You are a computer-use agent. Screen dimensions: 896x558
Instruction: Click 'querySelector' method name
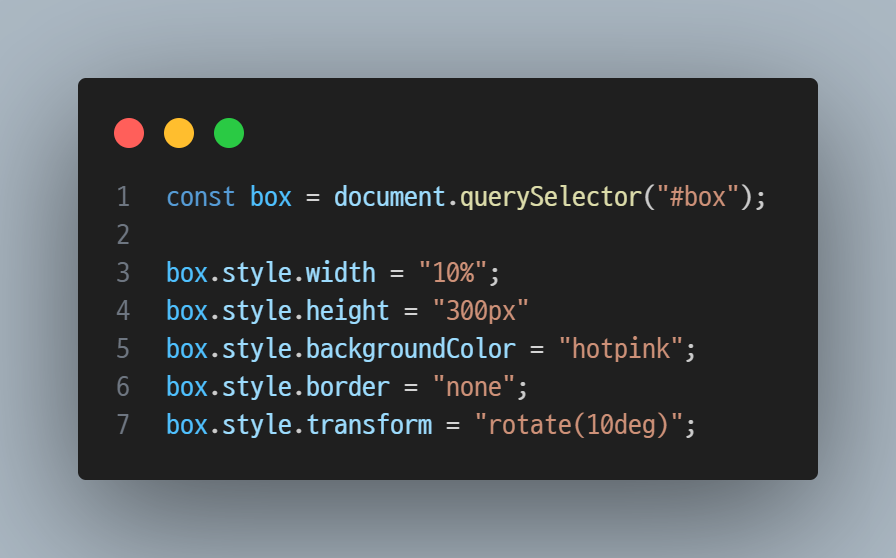(x=551, y=197)
